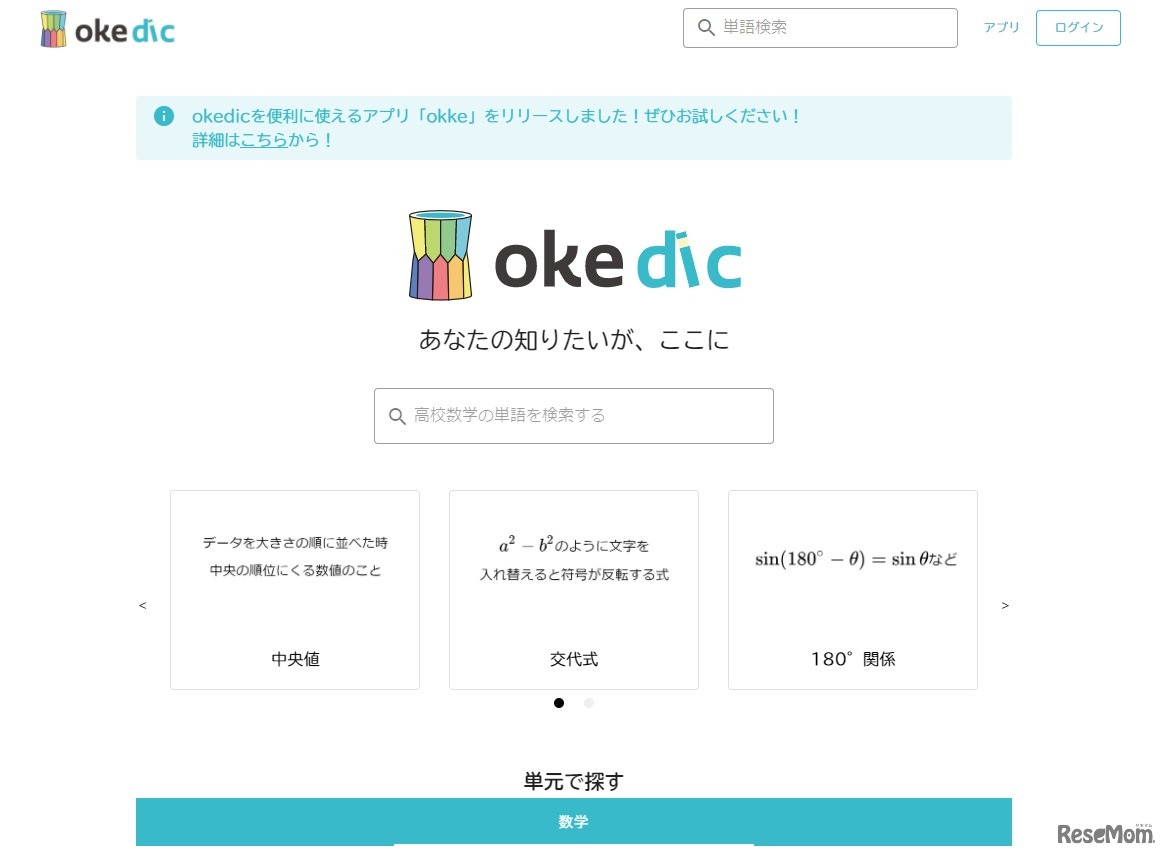Focus the 単語検索 header search field

820,28
